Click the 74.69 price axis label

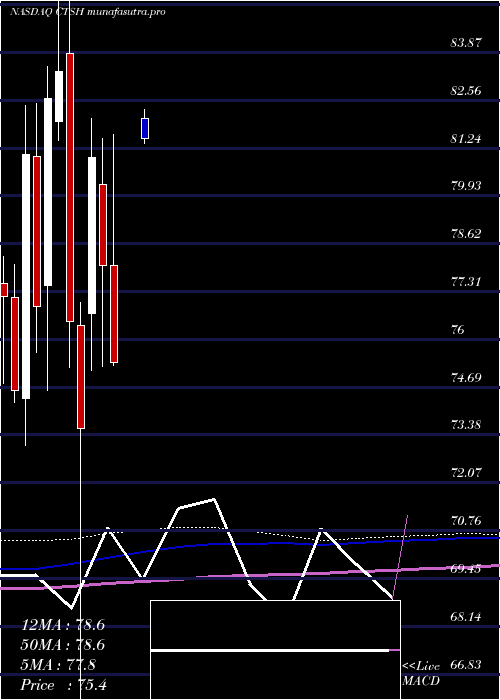[466, 378]
